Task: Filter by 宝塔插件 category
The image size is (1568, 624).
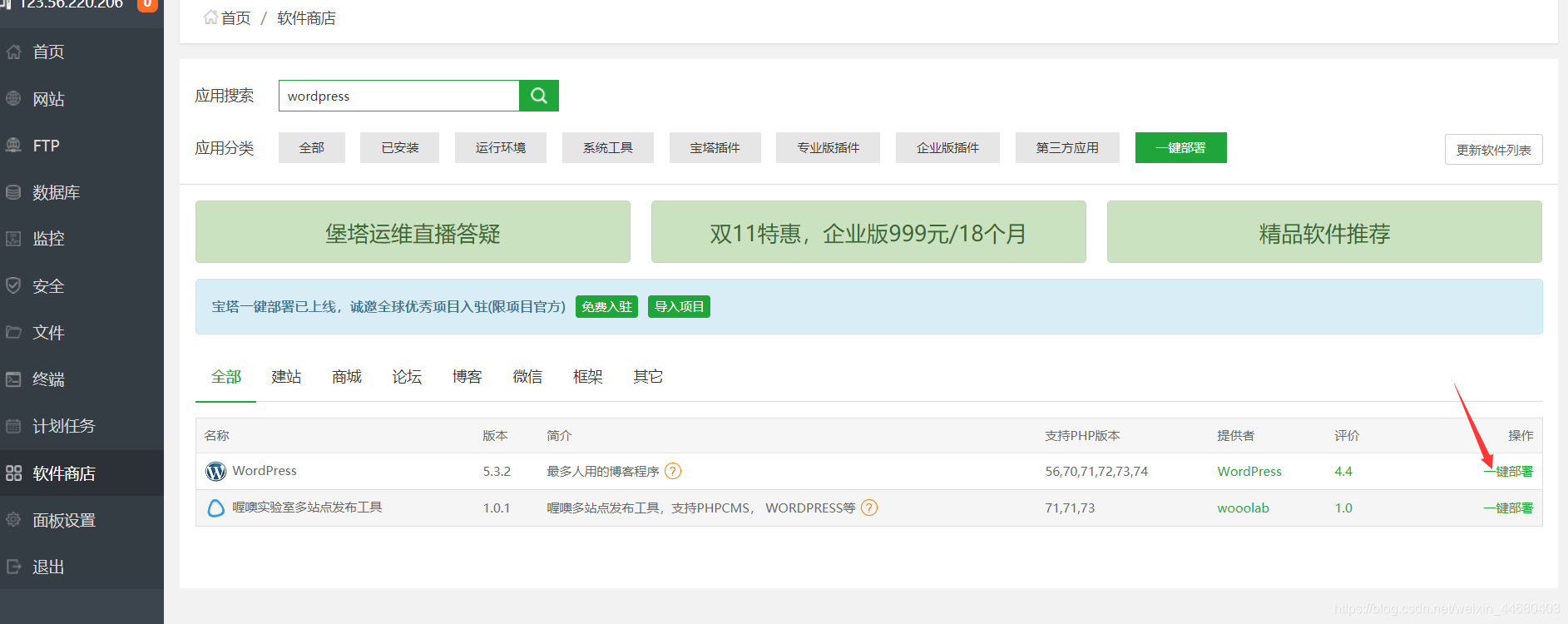Action: (715, 147)
